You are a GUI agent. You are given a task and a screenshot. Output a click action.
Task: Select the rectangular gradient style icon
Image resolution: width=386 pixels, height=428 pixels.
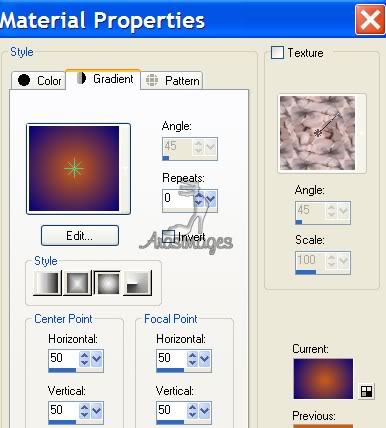78,283
